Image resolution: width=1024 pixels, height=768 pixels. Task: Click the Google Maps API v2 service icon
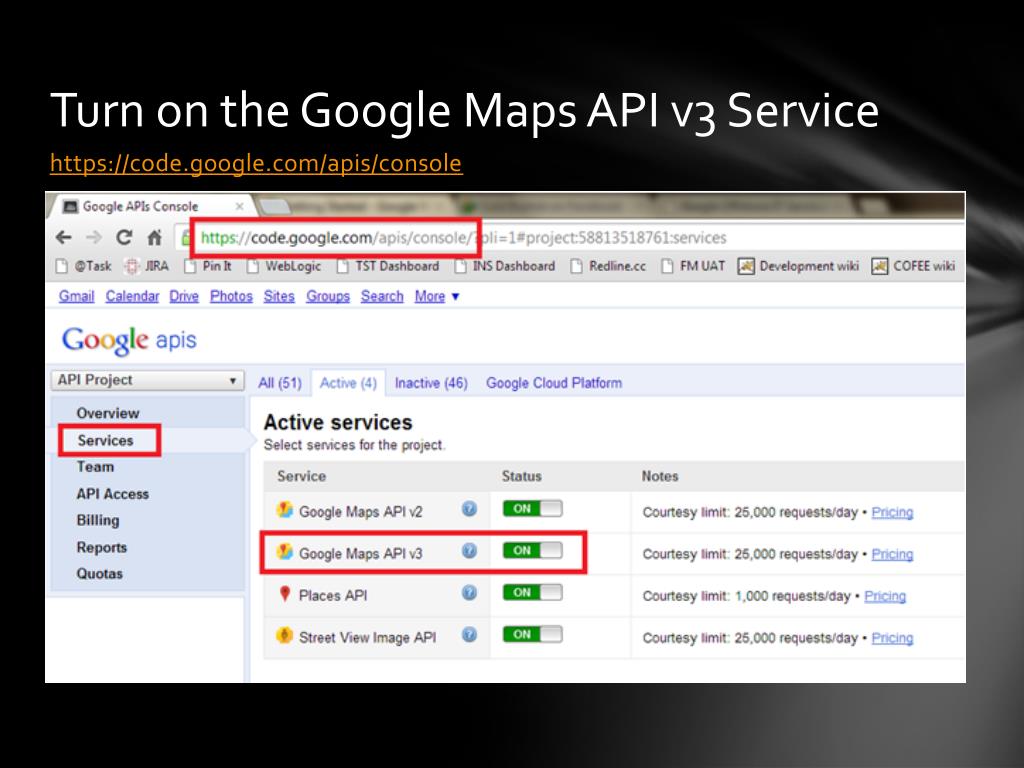pos(284,509)
